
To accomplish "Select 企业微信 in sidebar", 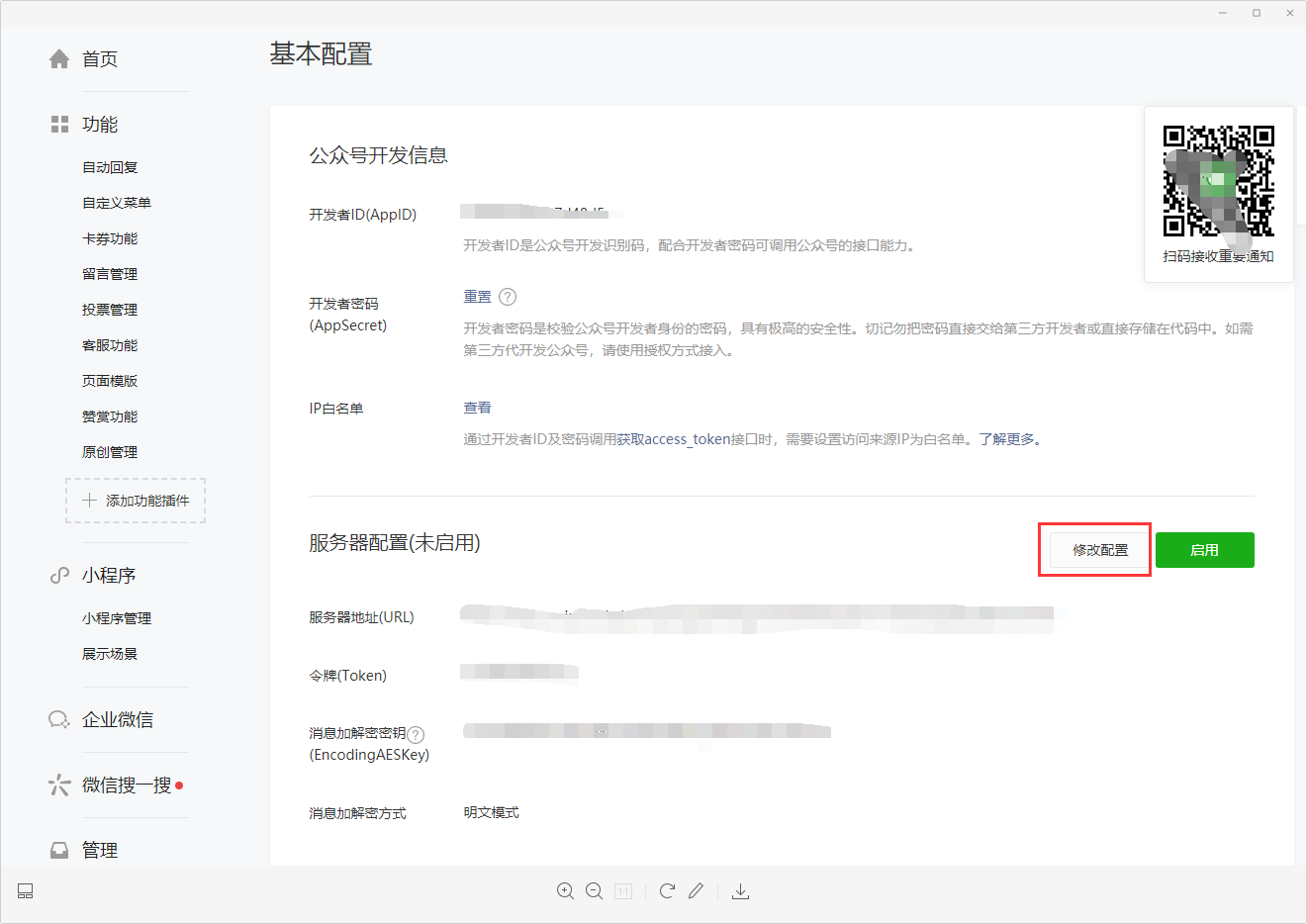I will click(118, 720).
